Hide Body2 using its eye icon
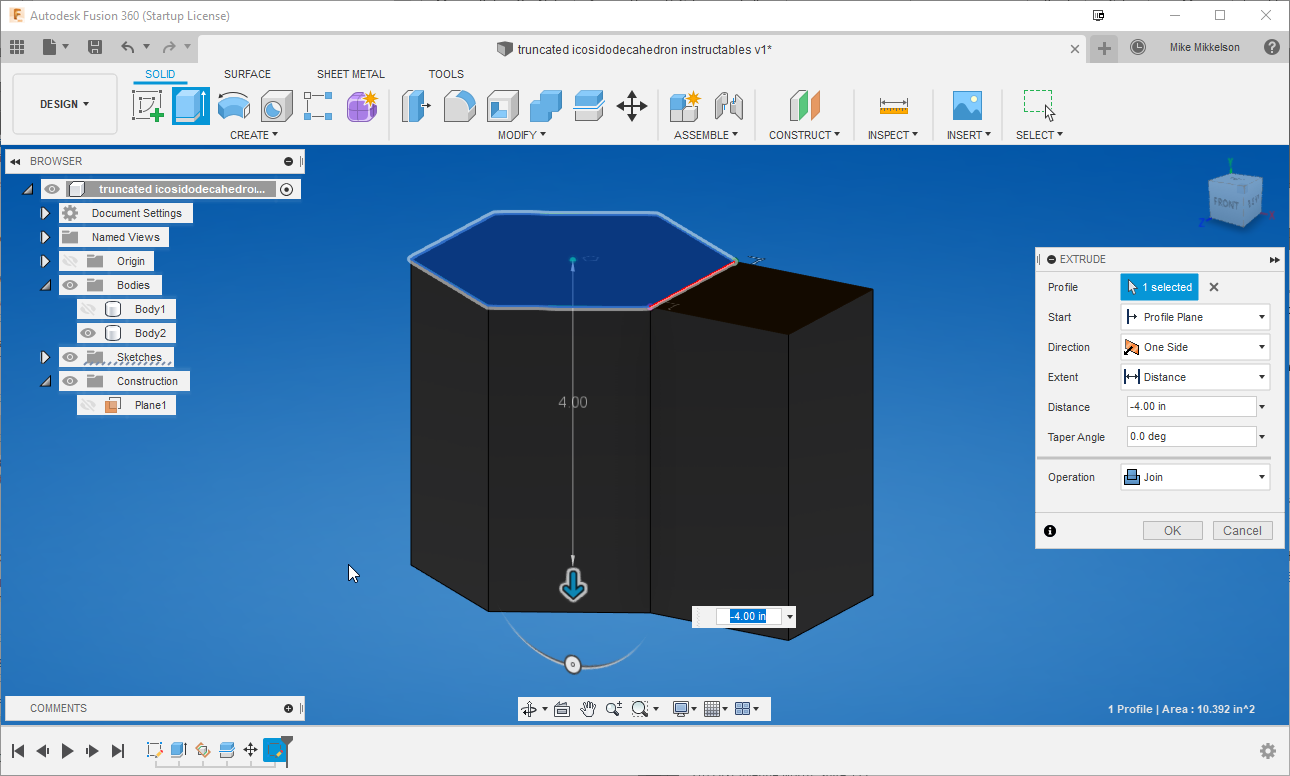1290x776 pixels. click(x=88, y=332)
